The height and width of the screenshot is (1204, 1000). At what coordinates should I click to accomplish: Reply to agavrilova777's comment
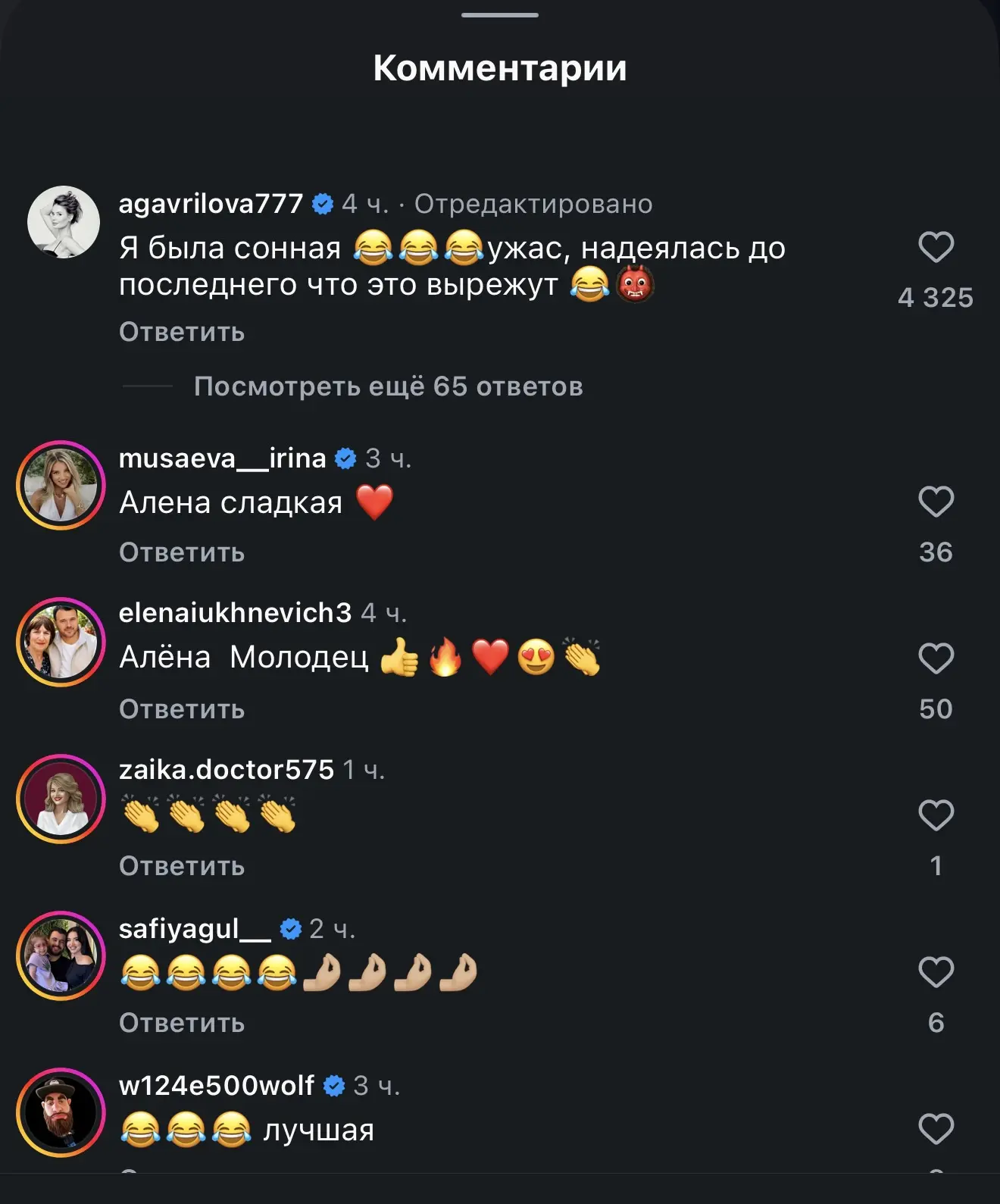[182, 332]
